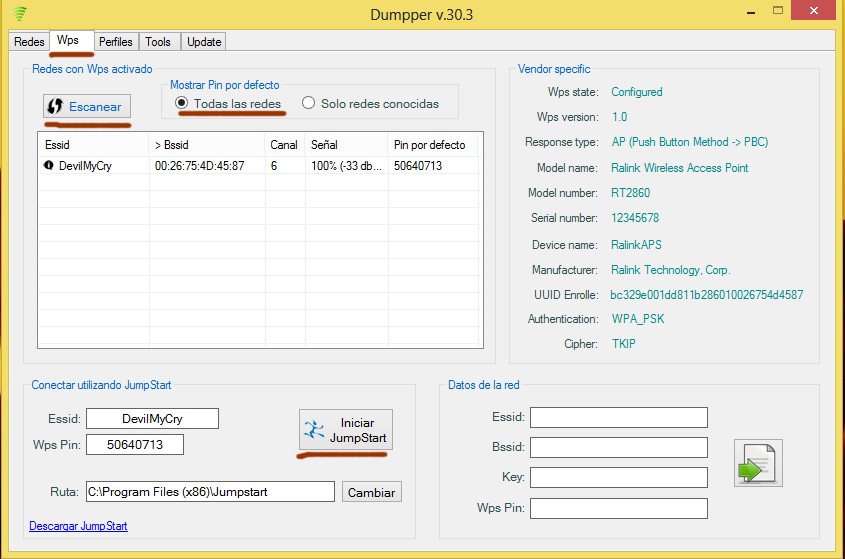845x559 pixels.
Task: Click the UUID Enrolle value
Action: click(707, 294)
